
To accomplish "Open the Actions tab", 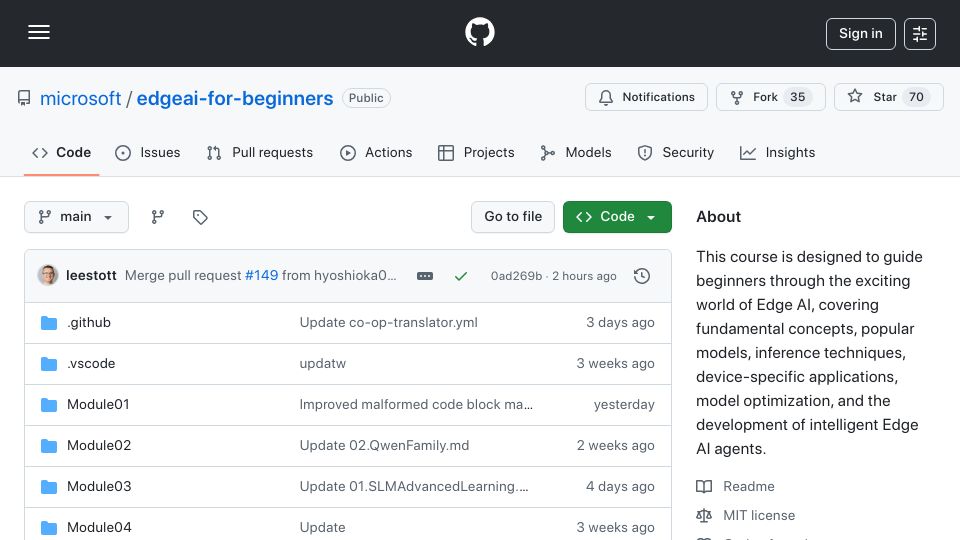I will 376,152.
